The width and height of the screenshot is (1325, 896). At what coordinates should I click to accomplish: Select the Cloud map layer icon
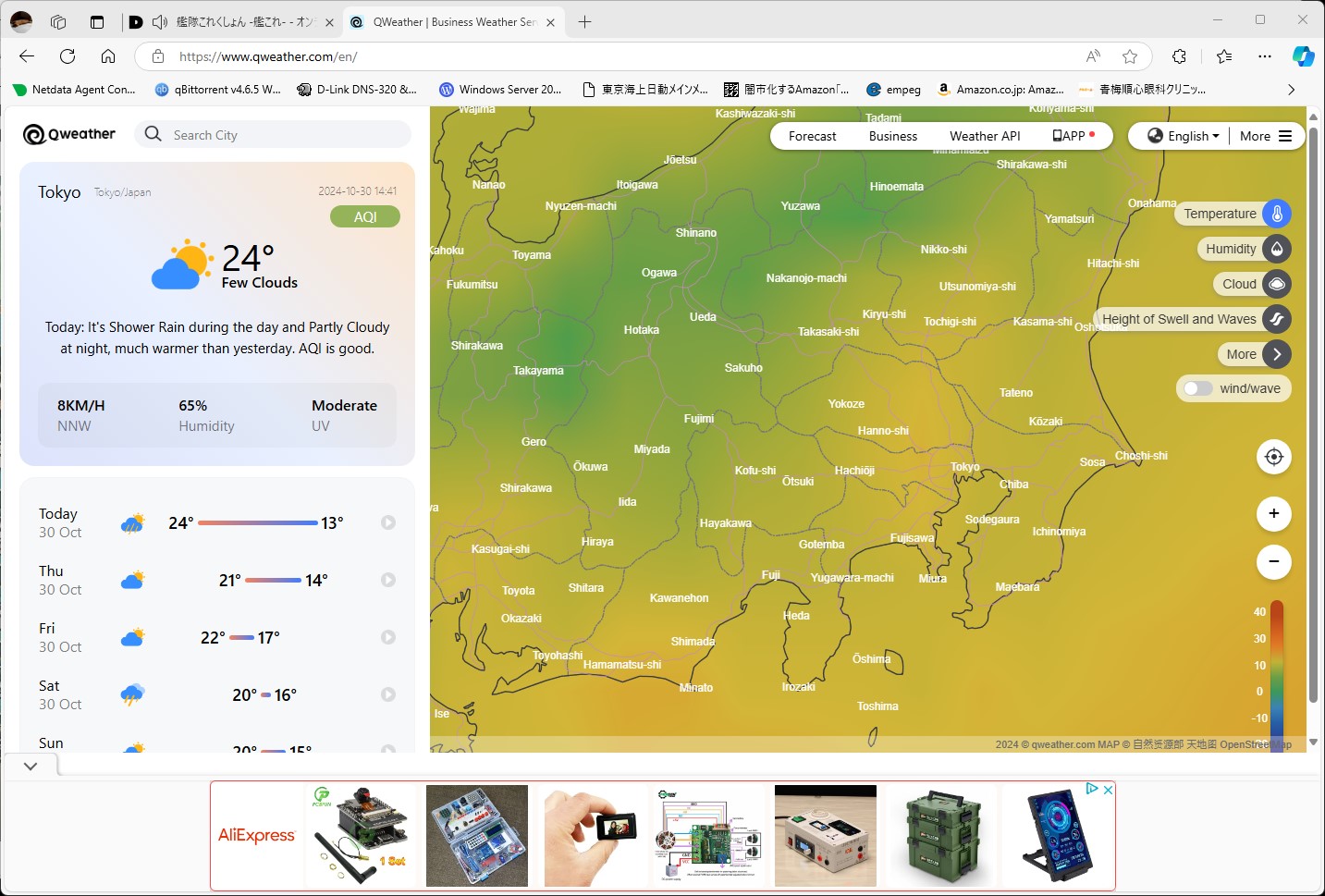pyautogui.click(x=1277, y=284)
